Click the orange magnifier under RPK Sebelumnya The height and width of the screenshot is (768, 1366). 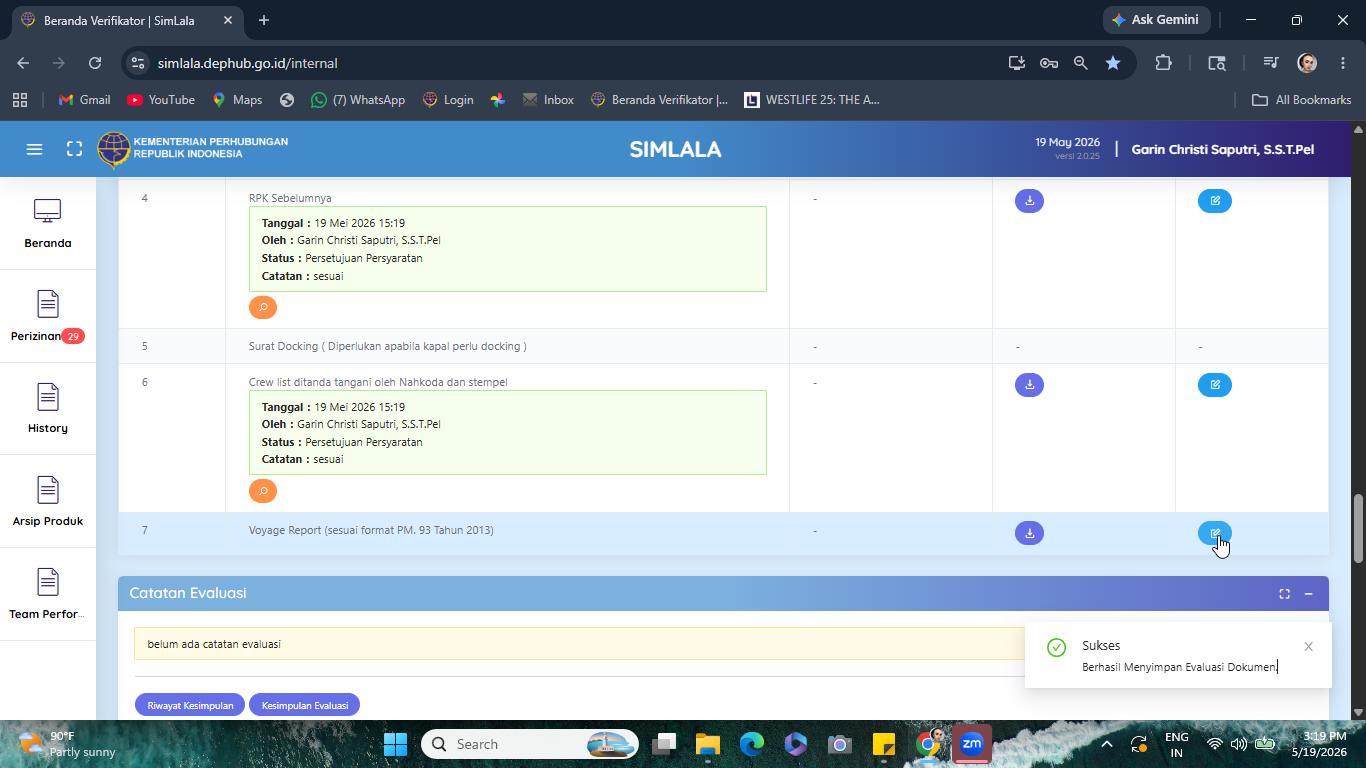[263, 307]
